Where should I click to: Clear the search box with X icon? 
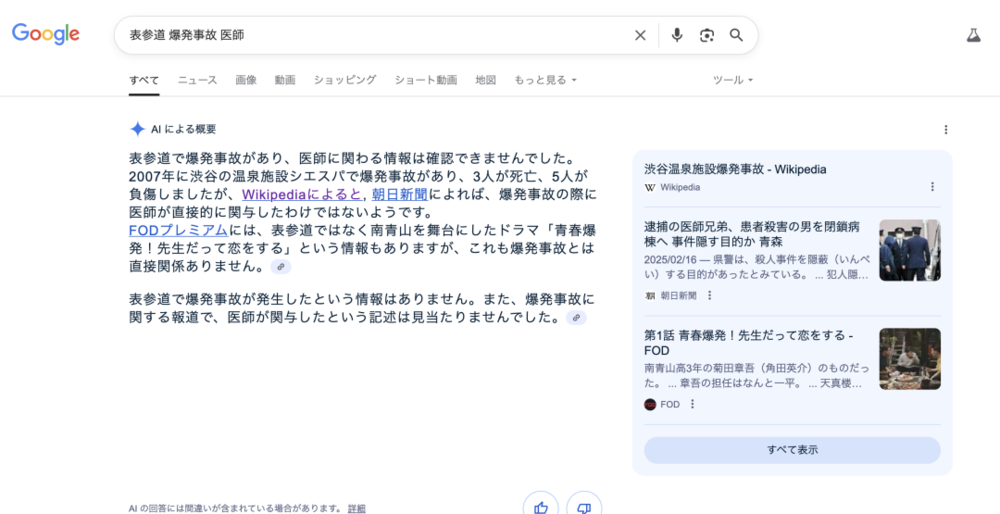640,35
